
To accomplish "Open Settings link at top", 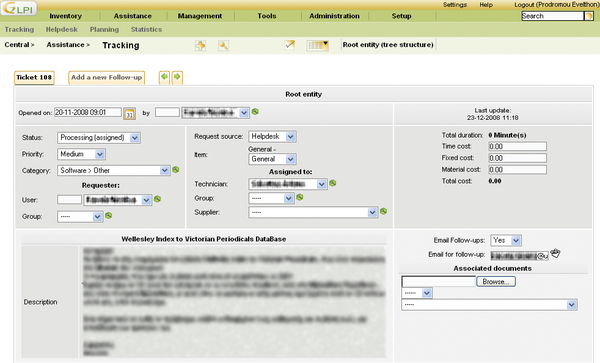I will click(x=455, y=5).
